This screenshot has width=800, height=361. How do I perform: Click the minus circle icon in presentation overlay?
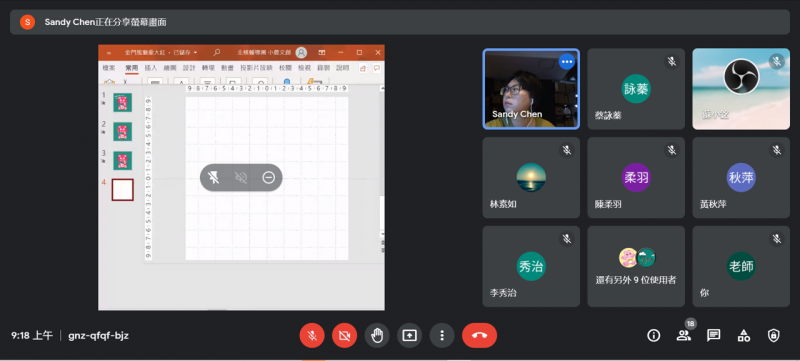(x=269, y=177)
